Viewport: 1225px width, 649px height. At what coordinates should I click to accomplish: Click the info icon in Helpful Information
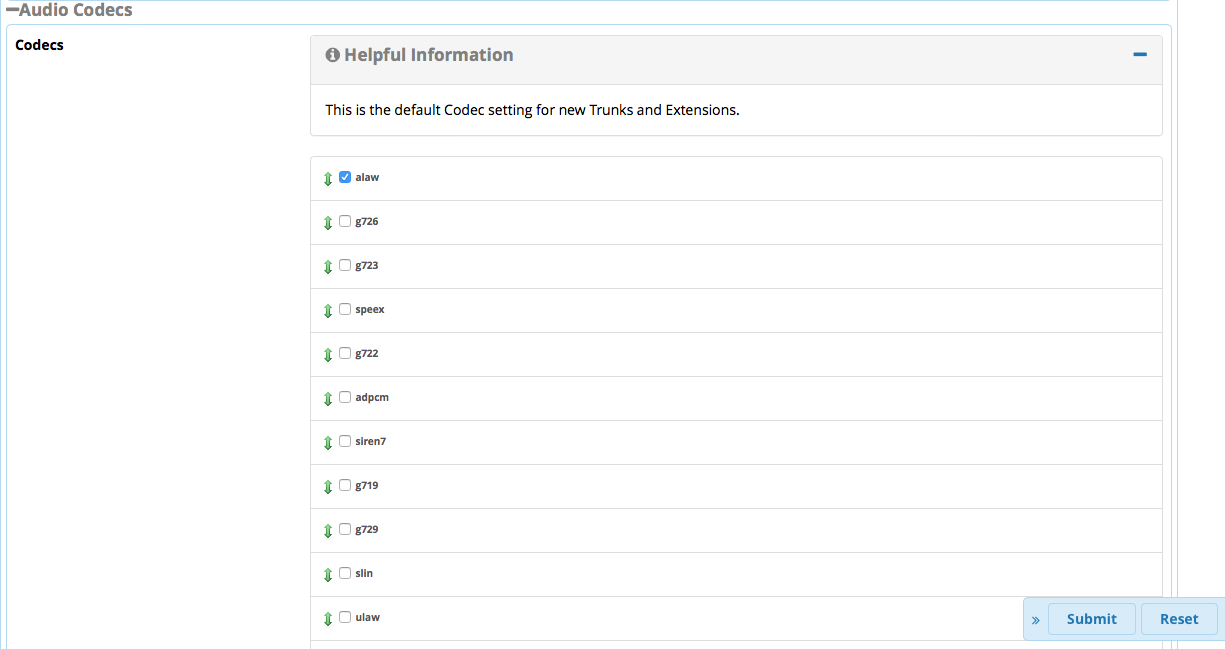tap(333, 55)
